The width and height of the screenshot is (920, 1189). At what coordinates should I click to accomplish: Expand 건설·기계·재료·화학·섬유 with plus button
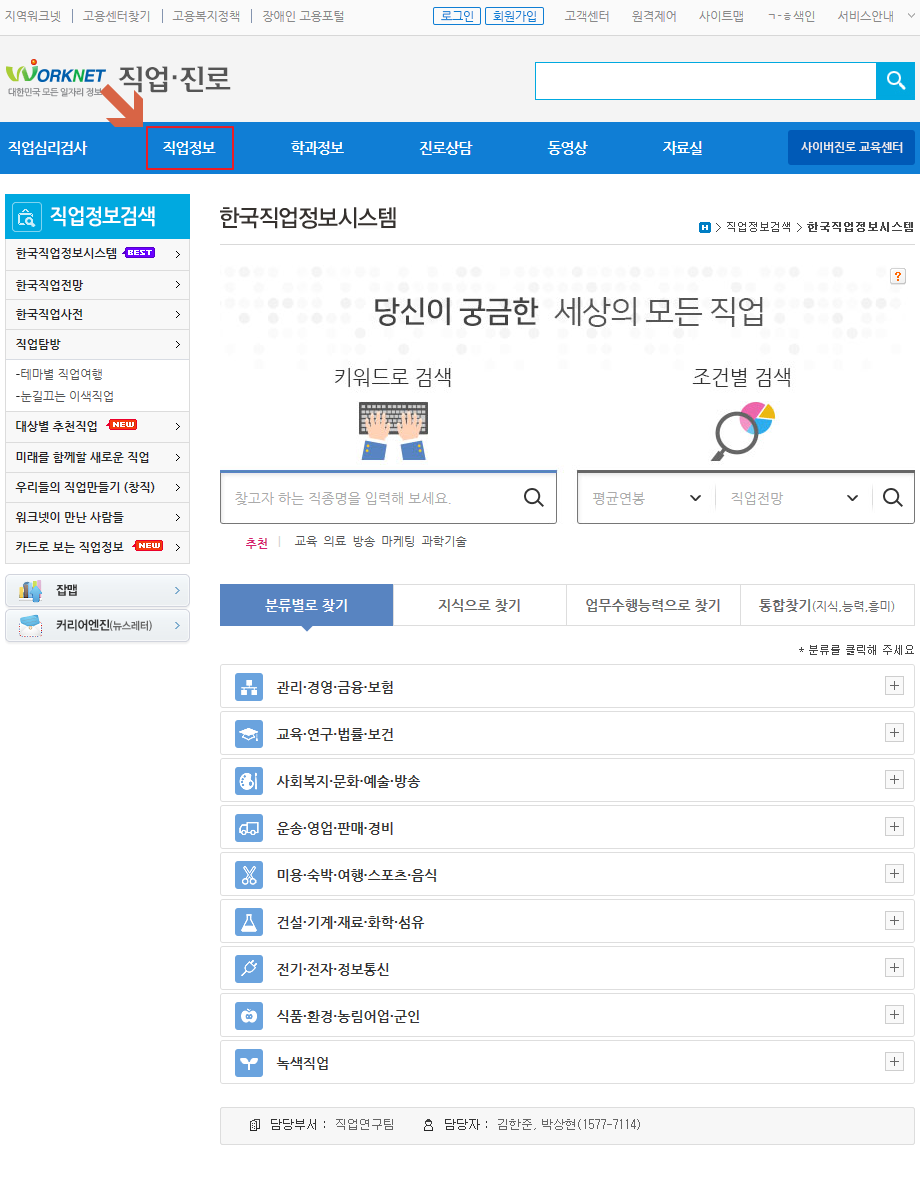(894, 921)
